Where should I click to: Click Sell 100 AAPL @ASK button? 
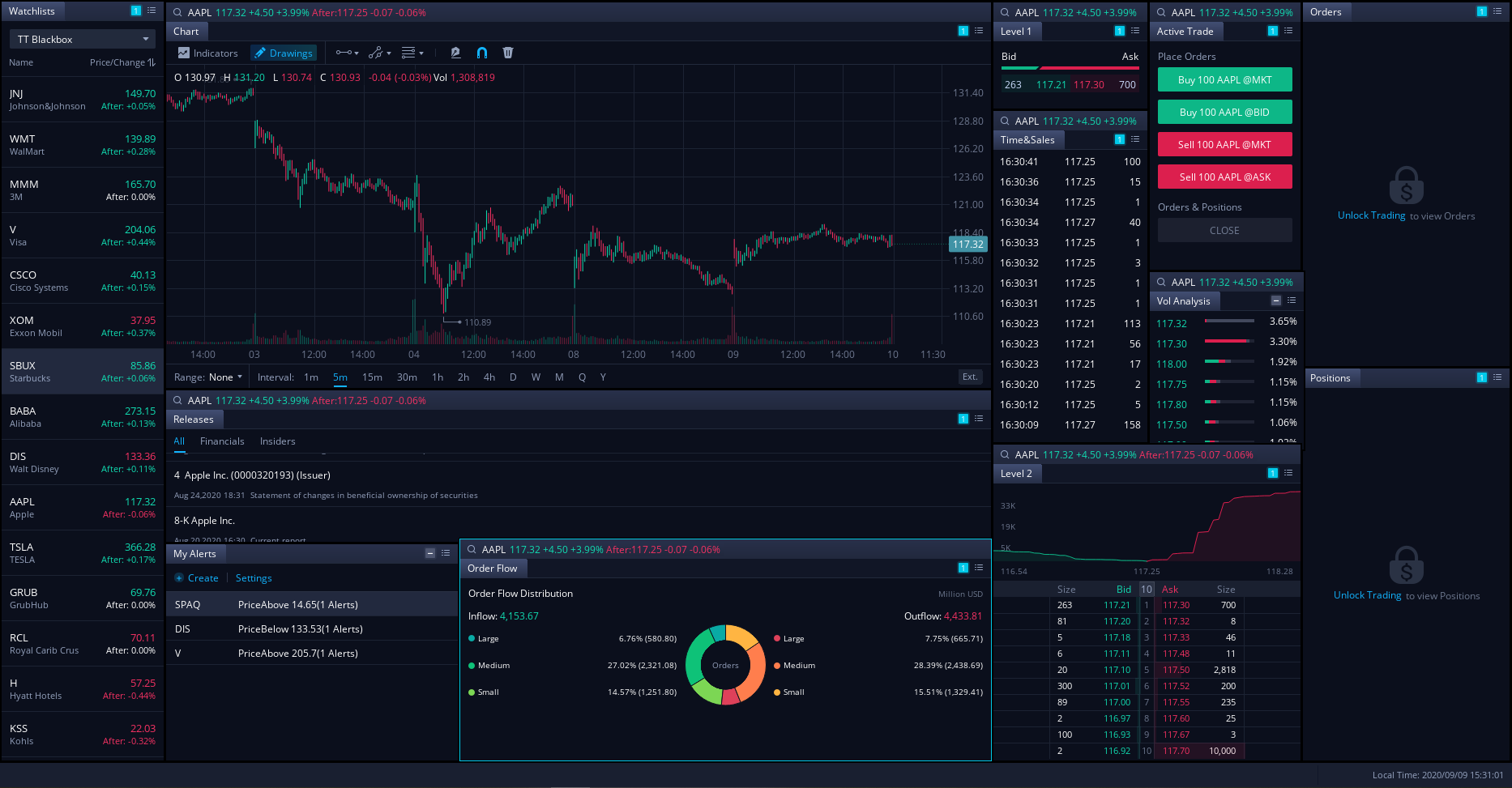tap(1225, 177)
